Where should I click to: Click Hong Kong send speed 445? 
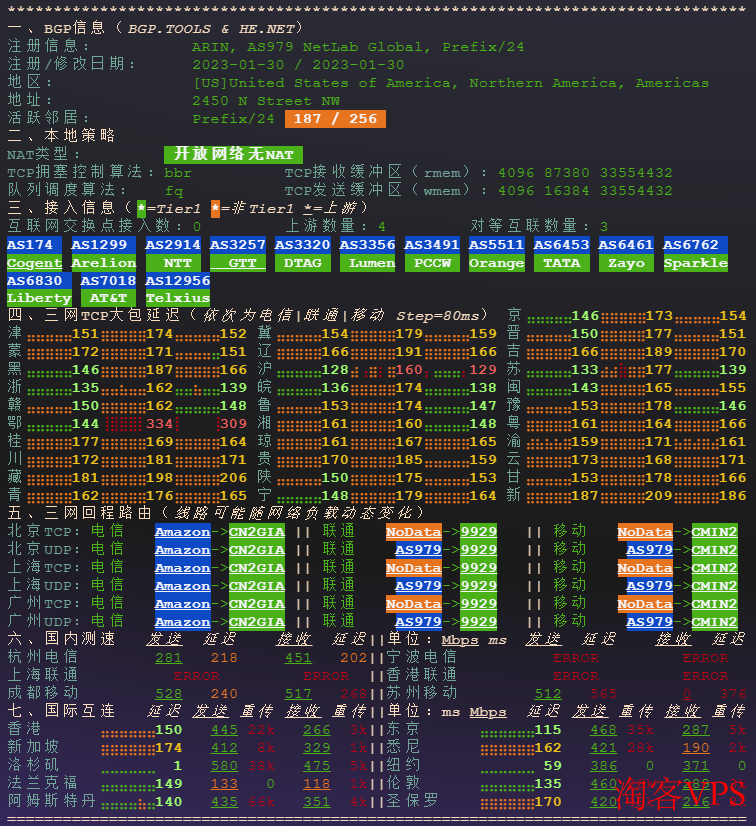point(224,730)
